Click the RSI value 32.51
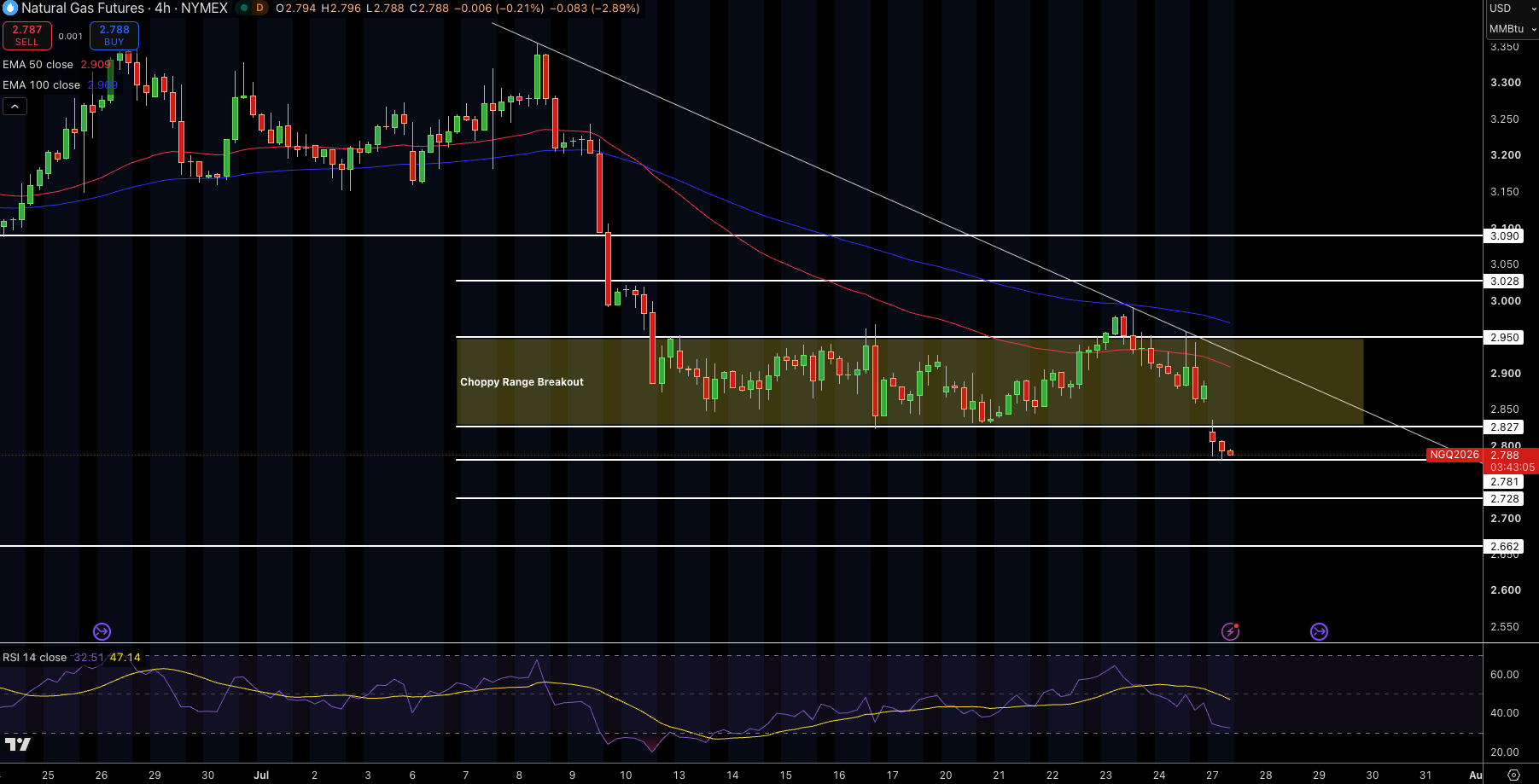Image resolution: width=1539 pixels, height=784 pixels. (x=89, y=658)
